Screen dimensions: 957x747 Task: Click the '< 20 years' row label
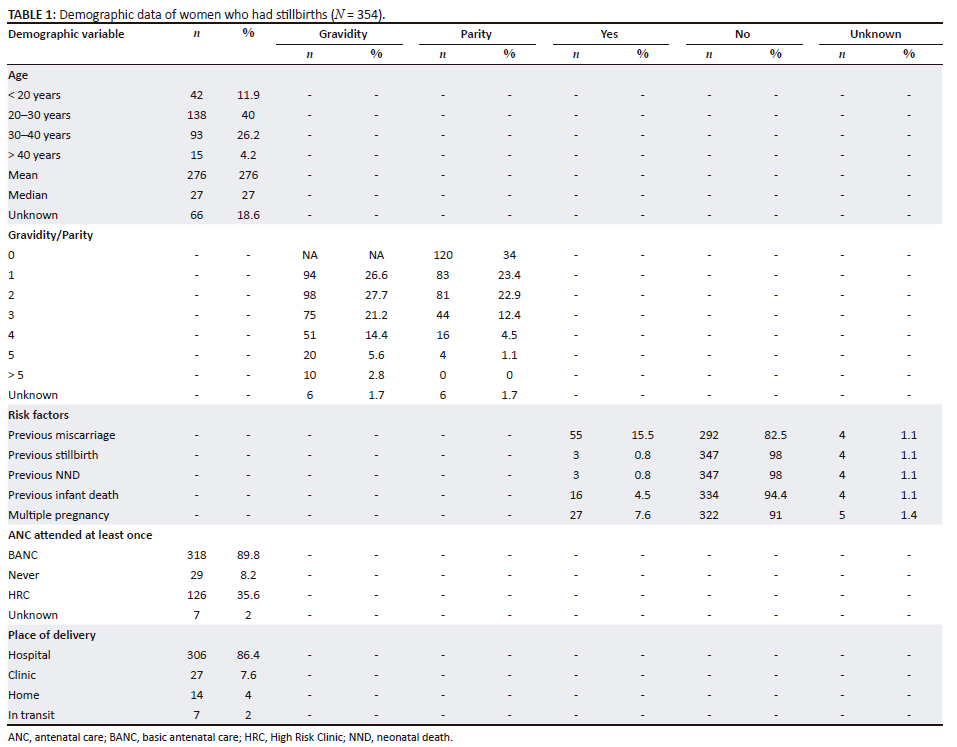[x=34, y=95]
